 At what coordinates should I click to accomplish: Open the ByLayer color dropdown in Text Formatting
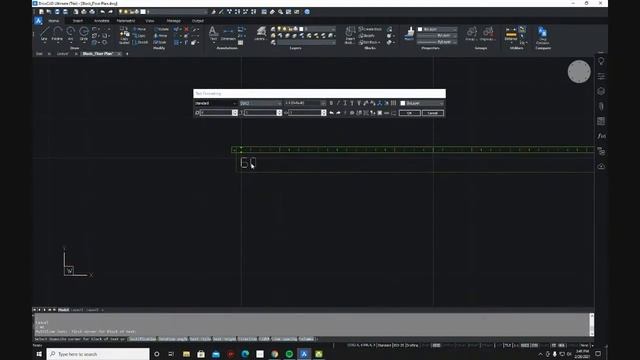tap(421, 103)
